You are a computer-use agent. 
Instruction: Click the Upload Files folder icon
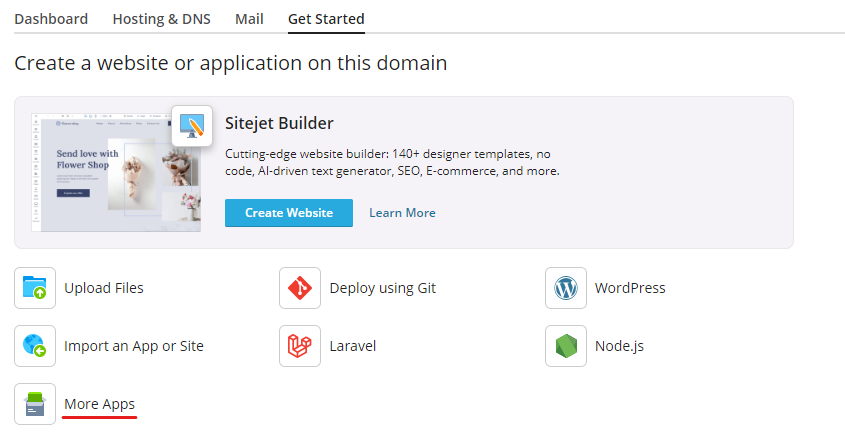(x=35, y=288)
